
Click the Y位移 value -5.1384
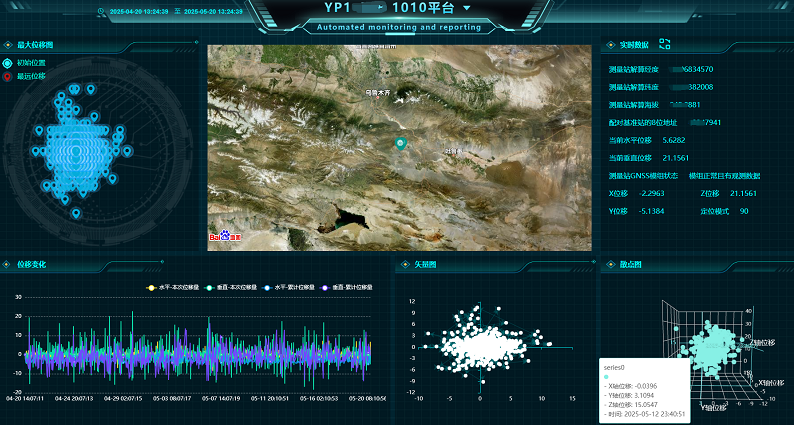tap(651, 211)
